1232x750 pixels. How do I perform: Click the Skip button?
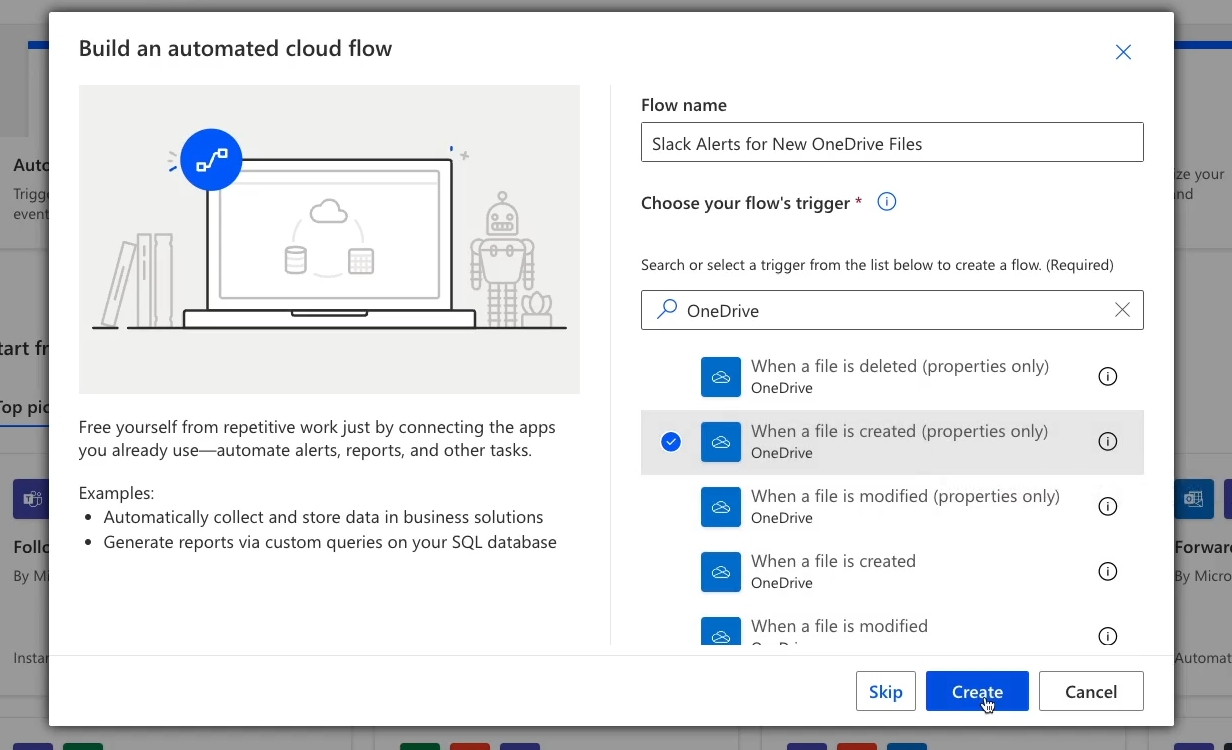tap(886, 691)
